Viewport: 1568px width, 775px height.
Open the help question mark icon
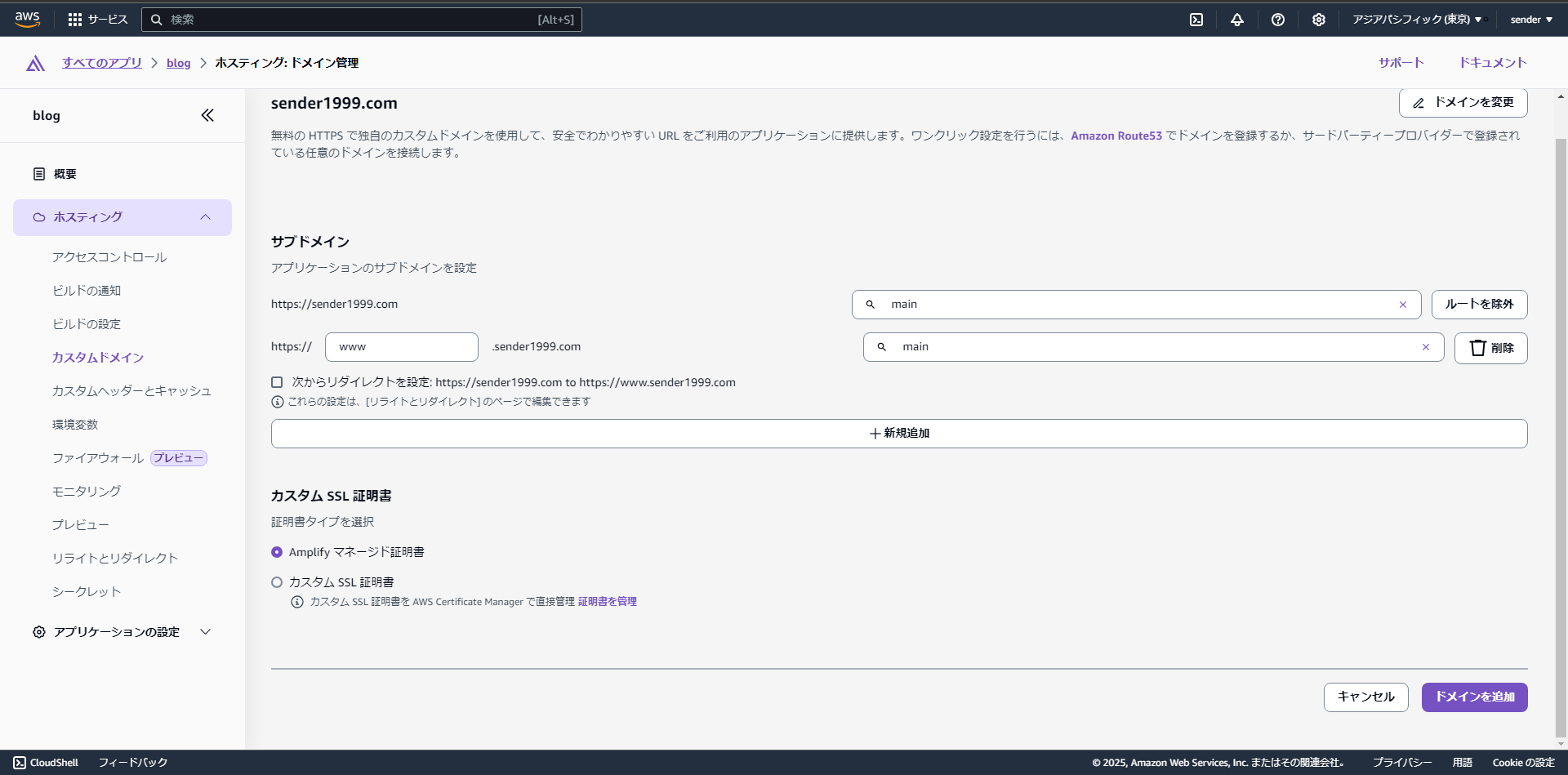coord(1278,20)
